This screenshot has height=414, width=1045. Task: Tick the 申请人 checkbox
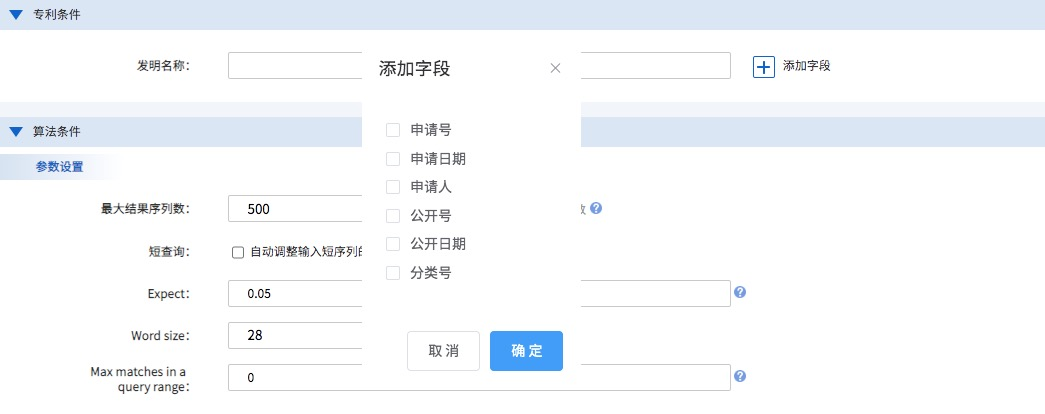click(393, 187)
